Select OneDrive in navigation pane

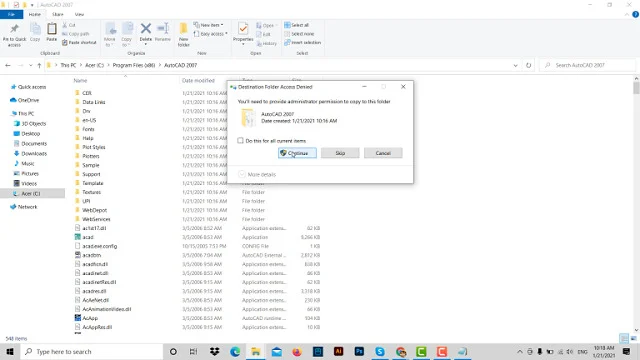28,100
